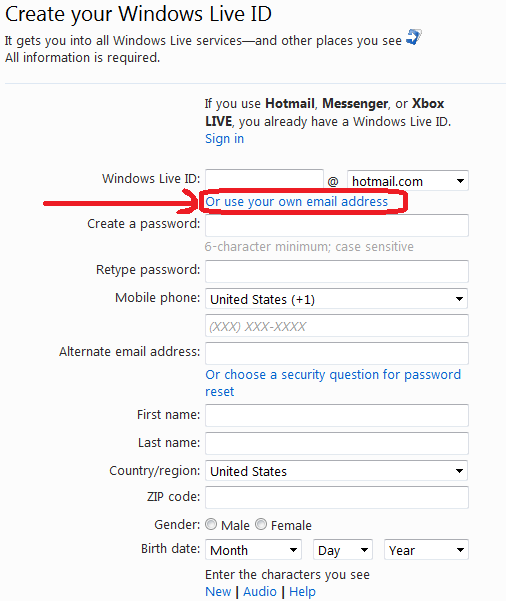Click the Birth date label
This screenshot has height=601, width=506.
(170, 549)
